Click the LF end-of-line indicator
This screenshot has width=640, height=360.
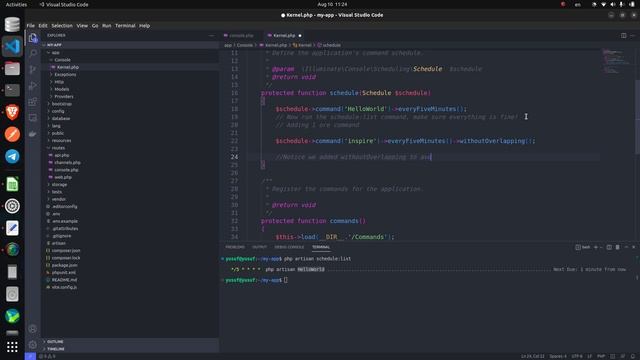click(x=589, y=356)
